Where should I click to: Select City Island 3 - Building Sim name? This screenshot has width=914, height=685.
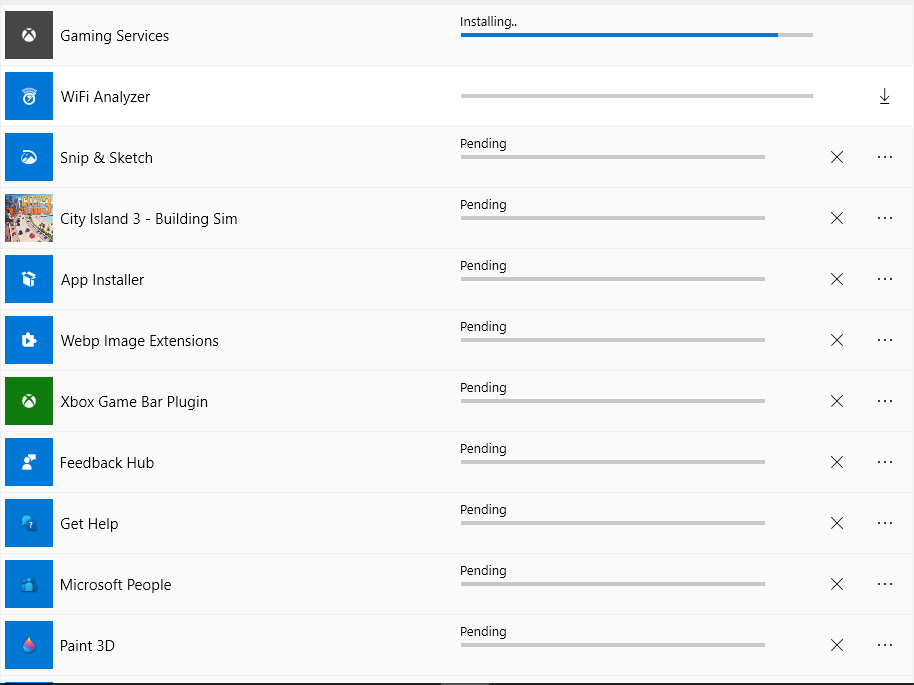149,219
